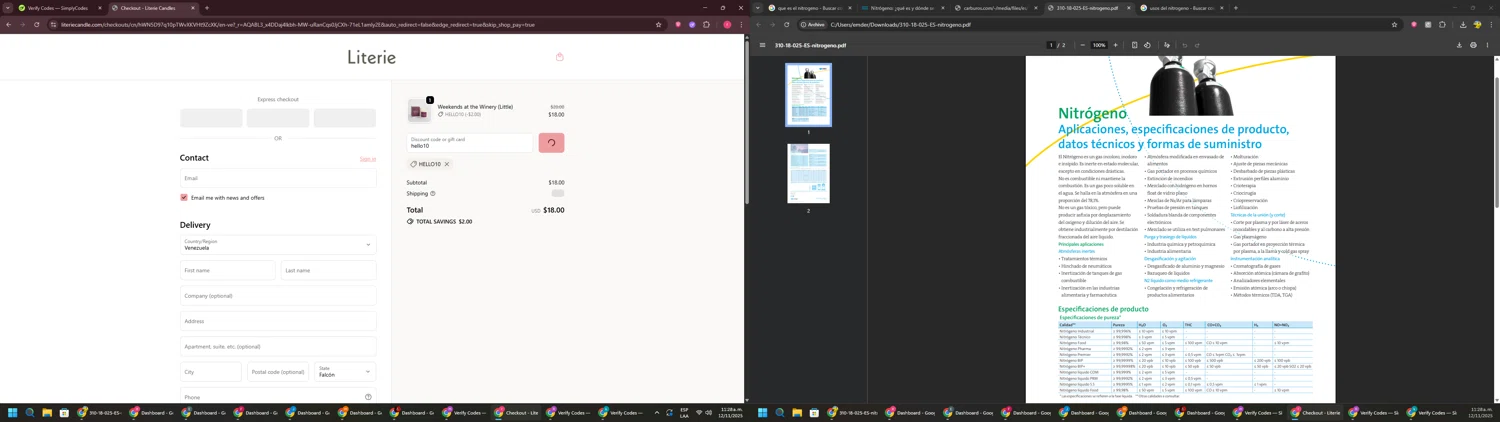The height and width of the screenshot is (422, 1500).
Task: Open the State dropdown showing Falcón
Action: (345, 372)
